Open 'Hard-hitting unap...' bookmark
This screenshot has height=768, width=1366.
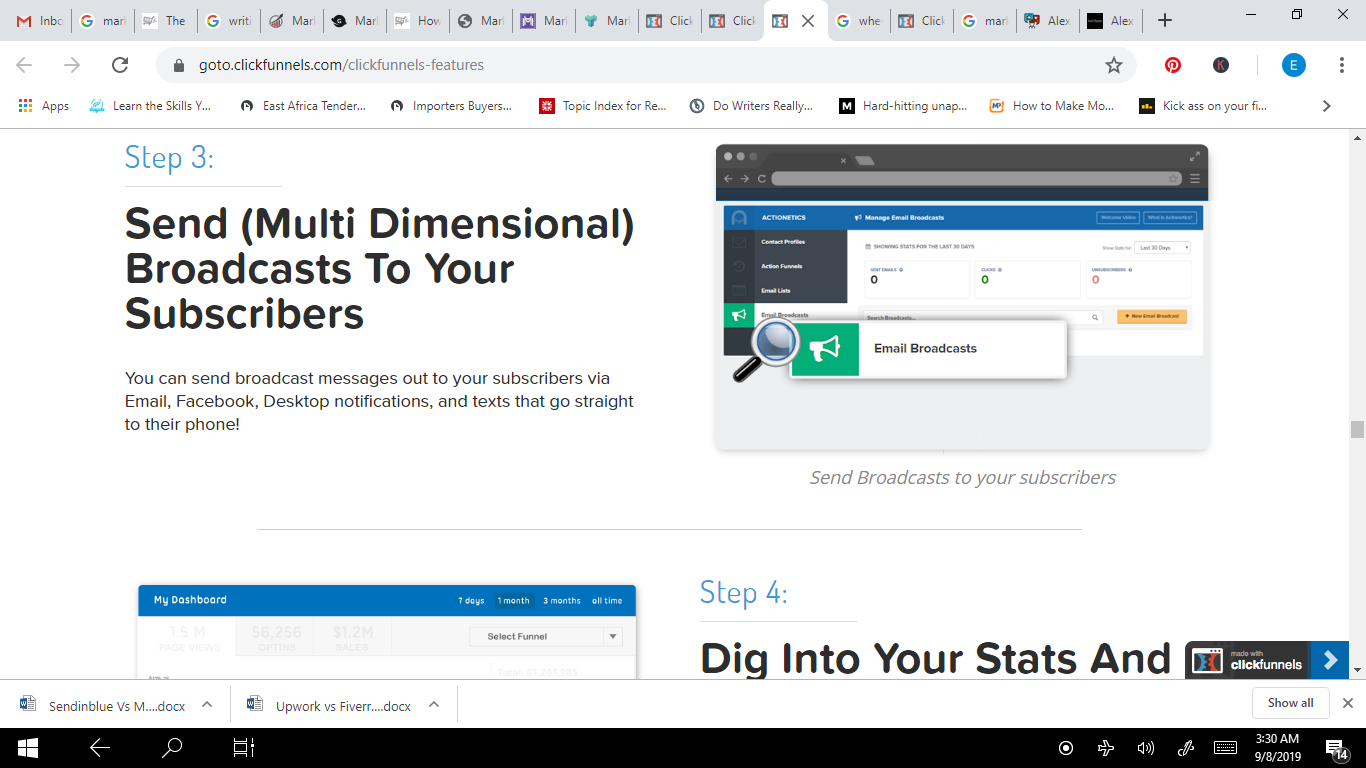pos(903,106)
